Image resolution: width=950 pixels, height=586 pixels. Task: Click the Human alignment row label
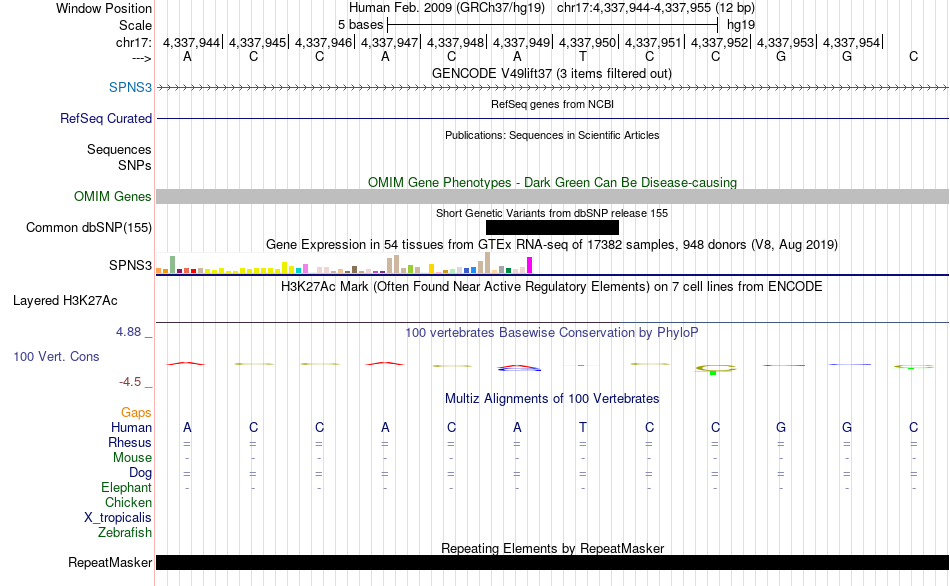coord(131,428)
